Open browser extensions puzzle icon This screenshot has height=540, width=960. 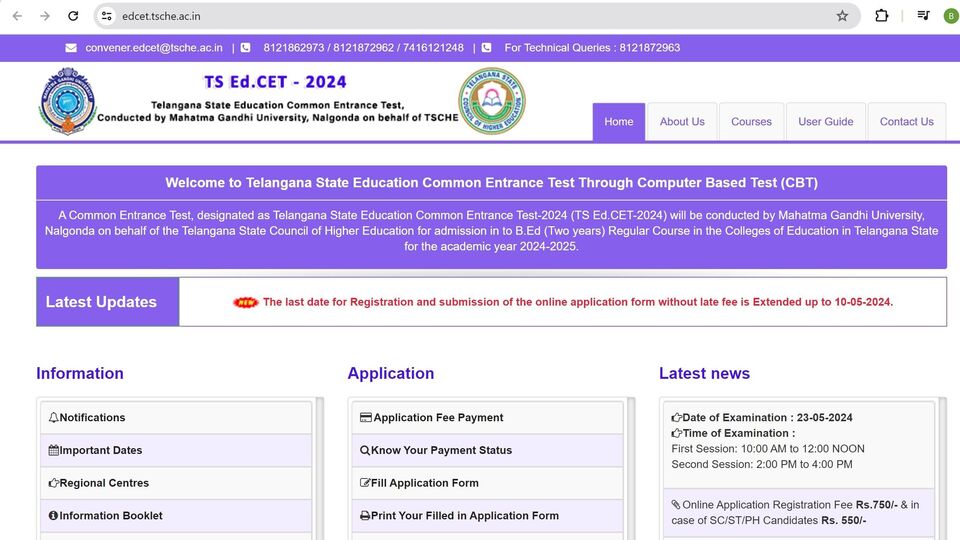pos(882,16)
